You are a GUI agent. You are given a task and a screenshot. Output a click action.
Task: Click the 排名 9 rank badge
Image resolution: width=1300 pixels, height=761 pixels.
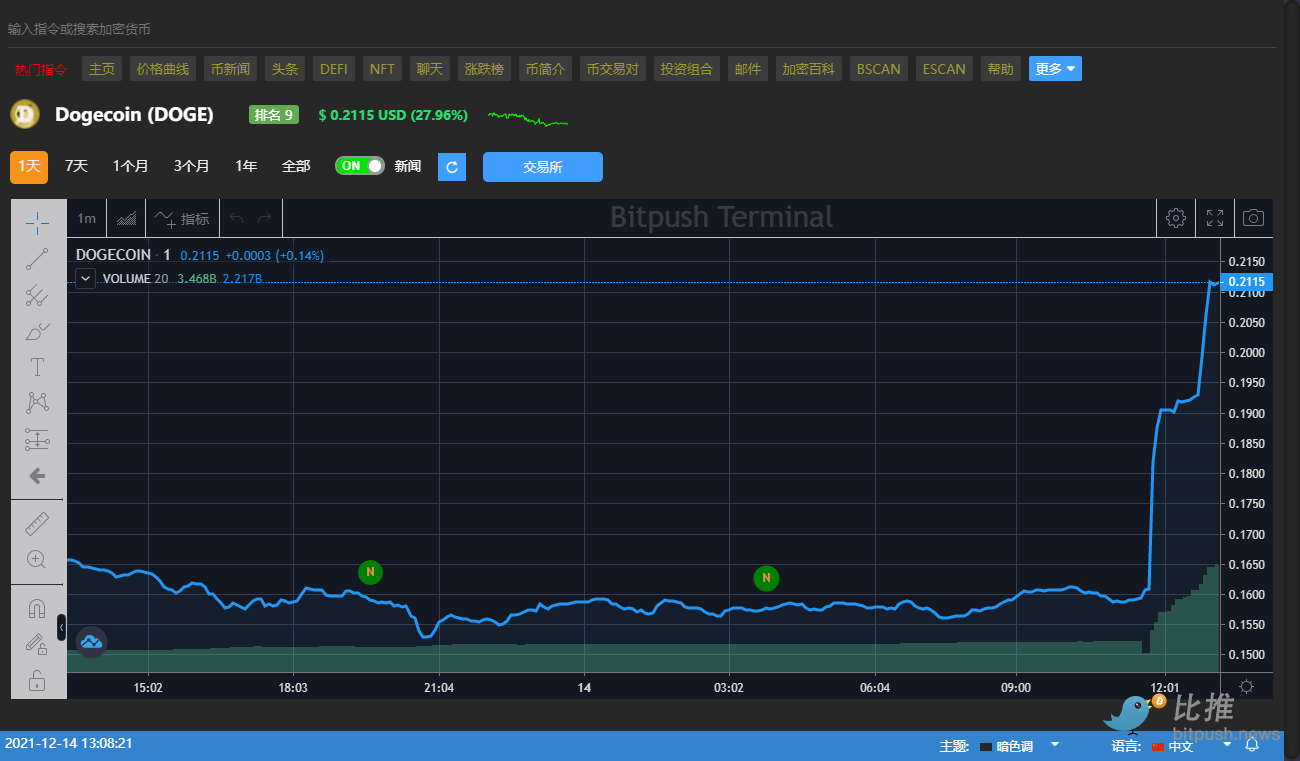[274, 115]
